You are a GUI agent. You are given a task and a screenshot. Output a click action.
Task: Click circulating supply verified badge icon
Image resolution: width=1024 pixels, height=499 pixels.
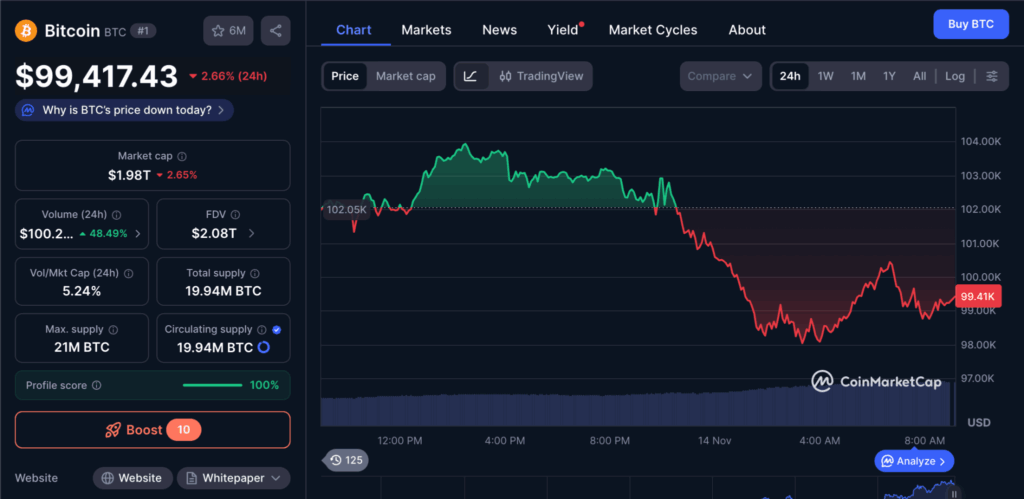pos(276,329)
